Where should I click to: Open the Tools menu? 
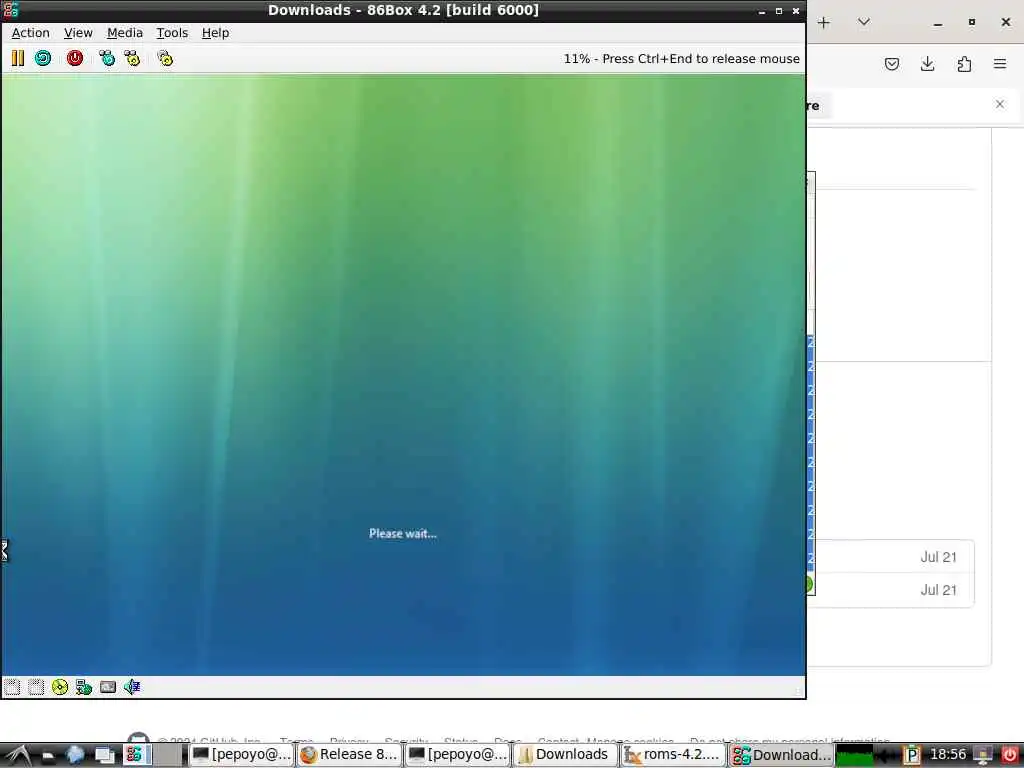pyautogui.click(x=172, y=33)
